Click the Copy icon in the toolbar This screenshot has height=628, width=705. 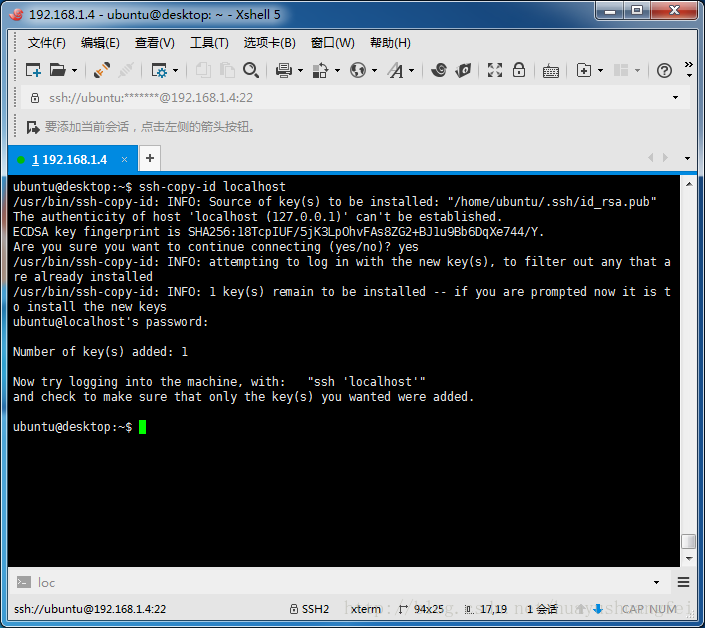[x=203, y=70]
